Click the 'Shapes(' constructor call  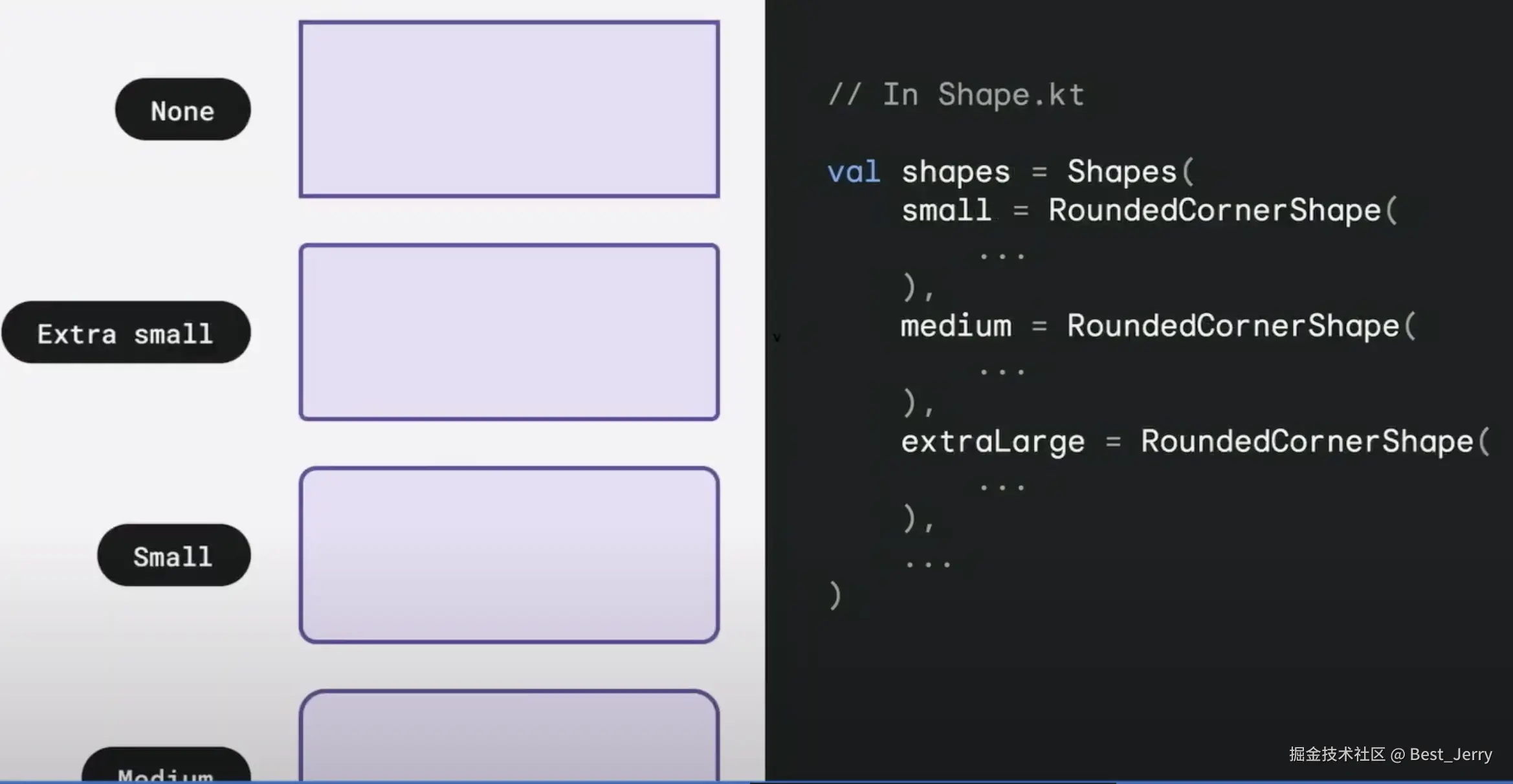1130,172
